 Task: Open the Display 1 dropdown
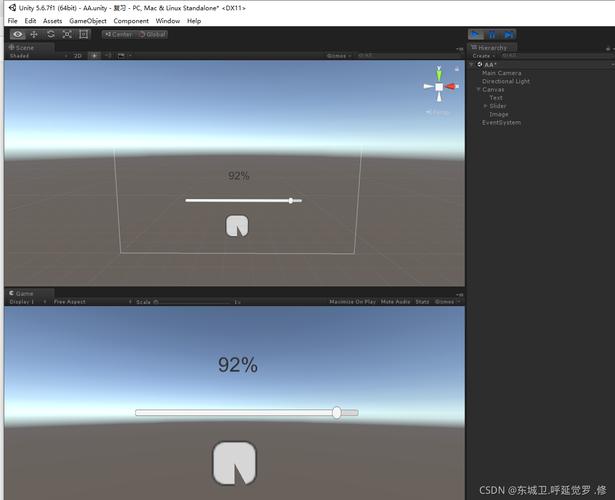pyautogui.click(x=27, y=302)
